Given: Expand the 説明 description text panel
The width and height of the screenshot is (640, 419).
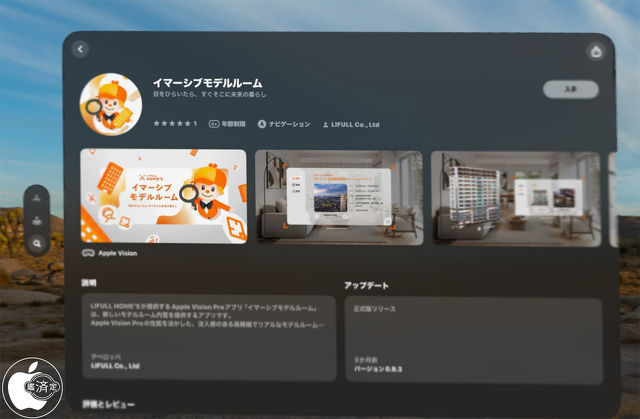Looking at the screenshot, I should 208,318.
